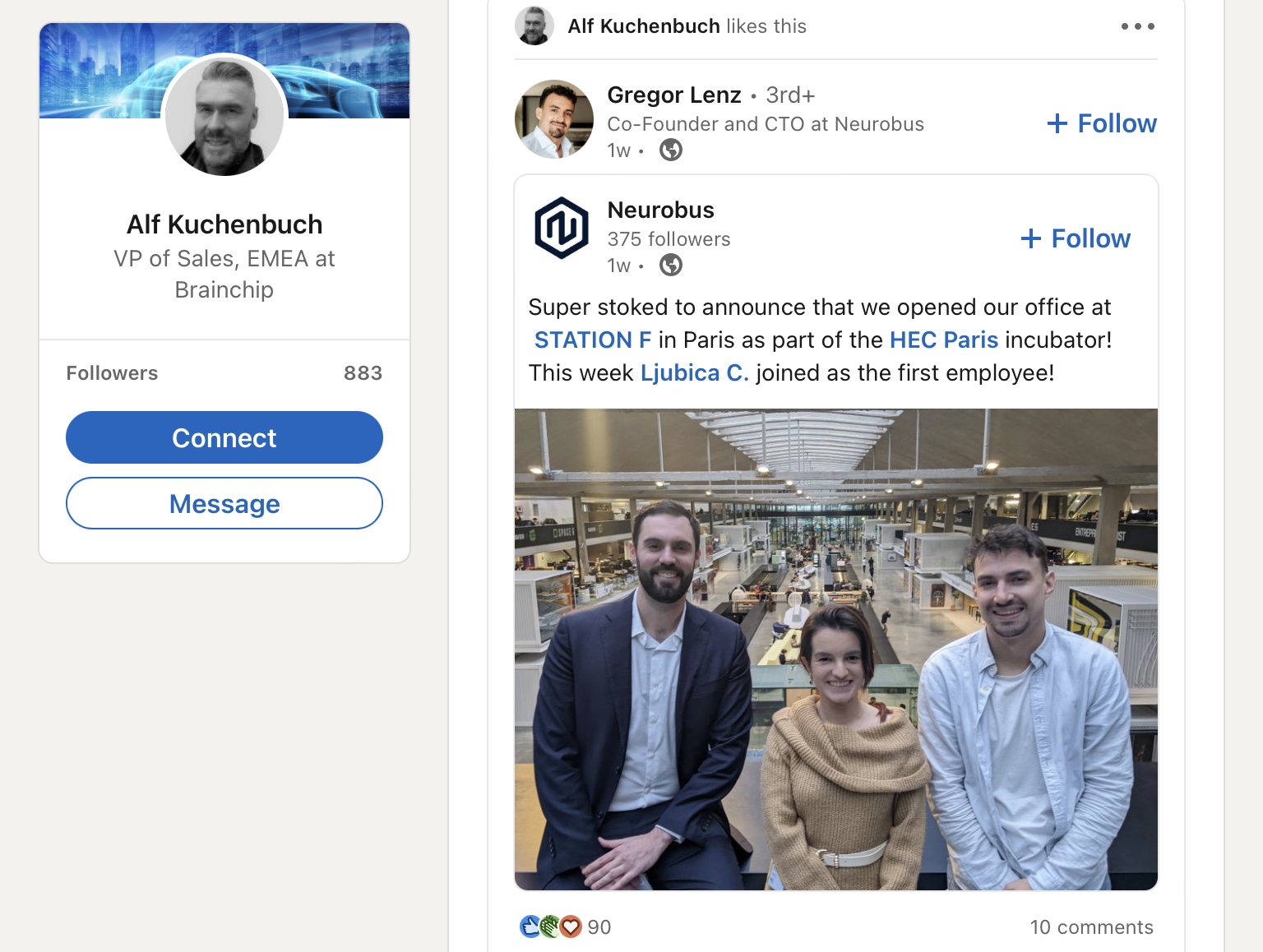Image resolution: width=1263 pixels, height=952 pixels.
Task: Visit Ljubica C. mentioned profile
Action: (x=694, y=372)
